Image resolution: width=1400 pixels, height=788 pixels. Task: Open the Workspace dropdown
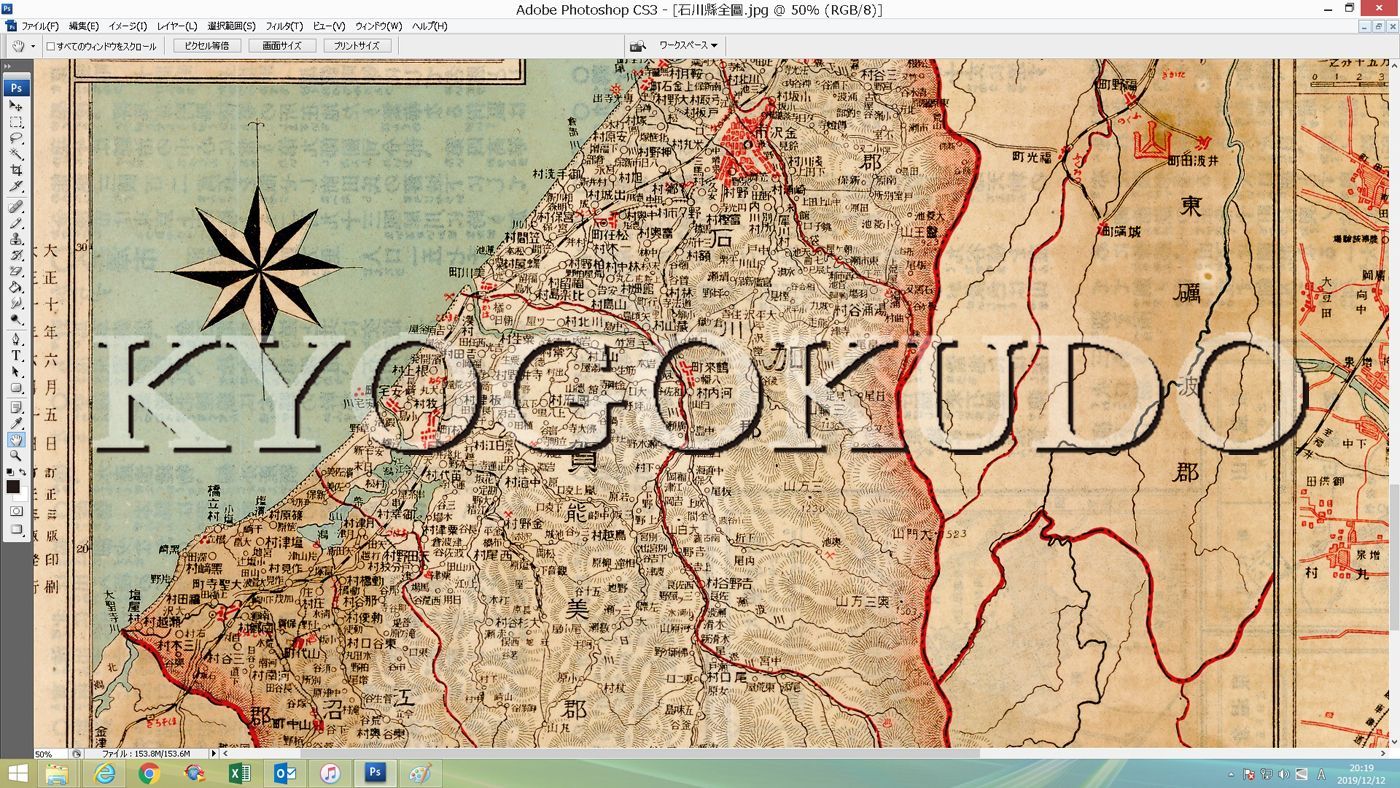click(688, 46)
